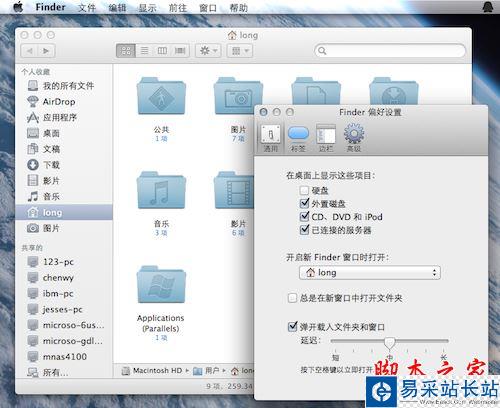The image size is (500, 408).
Task: Click the QQ penguin menu bar icon
Action: (x=489, y=7)
